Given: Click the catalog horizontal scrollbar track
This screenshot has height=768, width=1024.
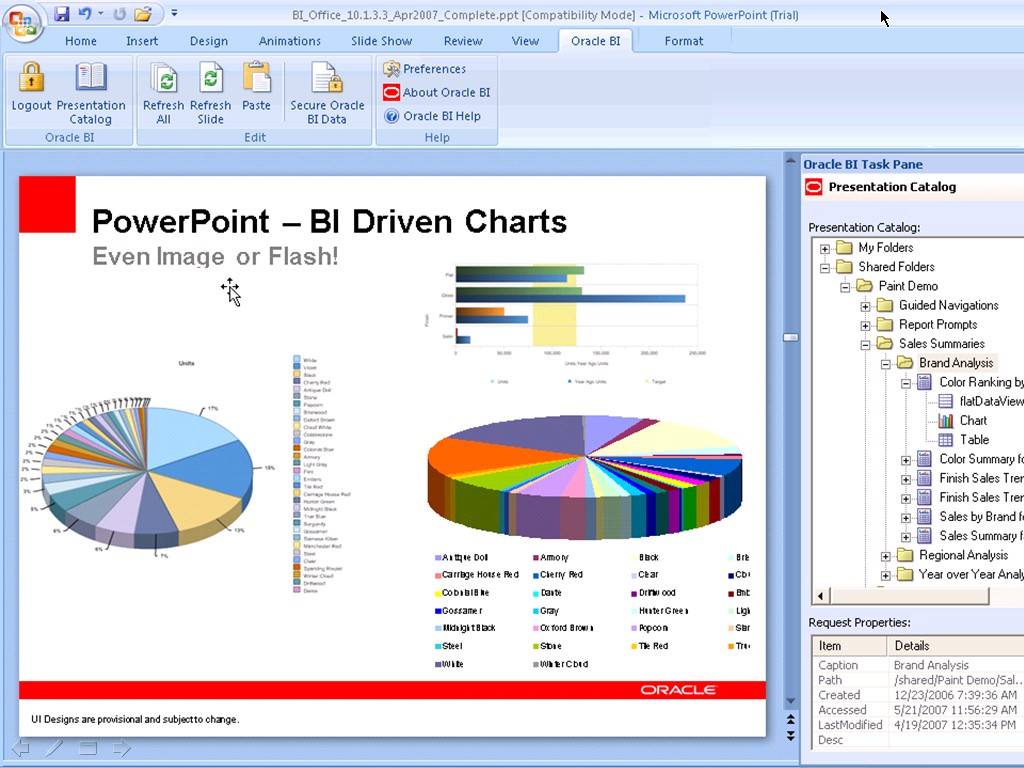Looking at the screenshot, I should 1006,596.
